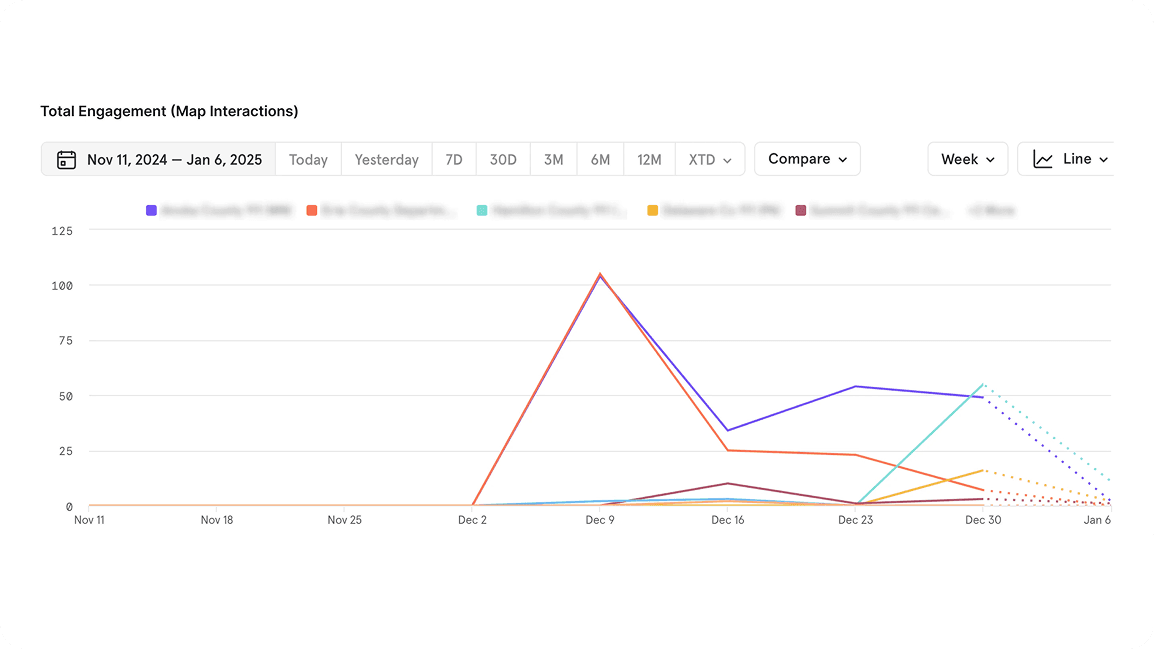Select the Today range option
Viewport: 1154px width, 649px height.
pyautogui.click(x=308, y=160)
